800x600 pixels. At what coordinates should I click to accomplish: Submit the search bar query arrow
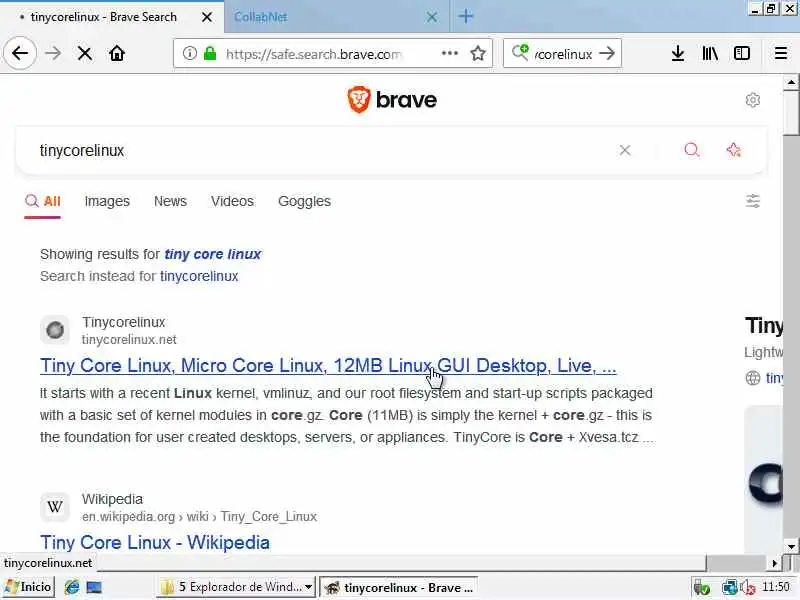click(607, 53)
